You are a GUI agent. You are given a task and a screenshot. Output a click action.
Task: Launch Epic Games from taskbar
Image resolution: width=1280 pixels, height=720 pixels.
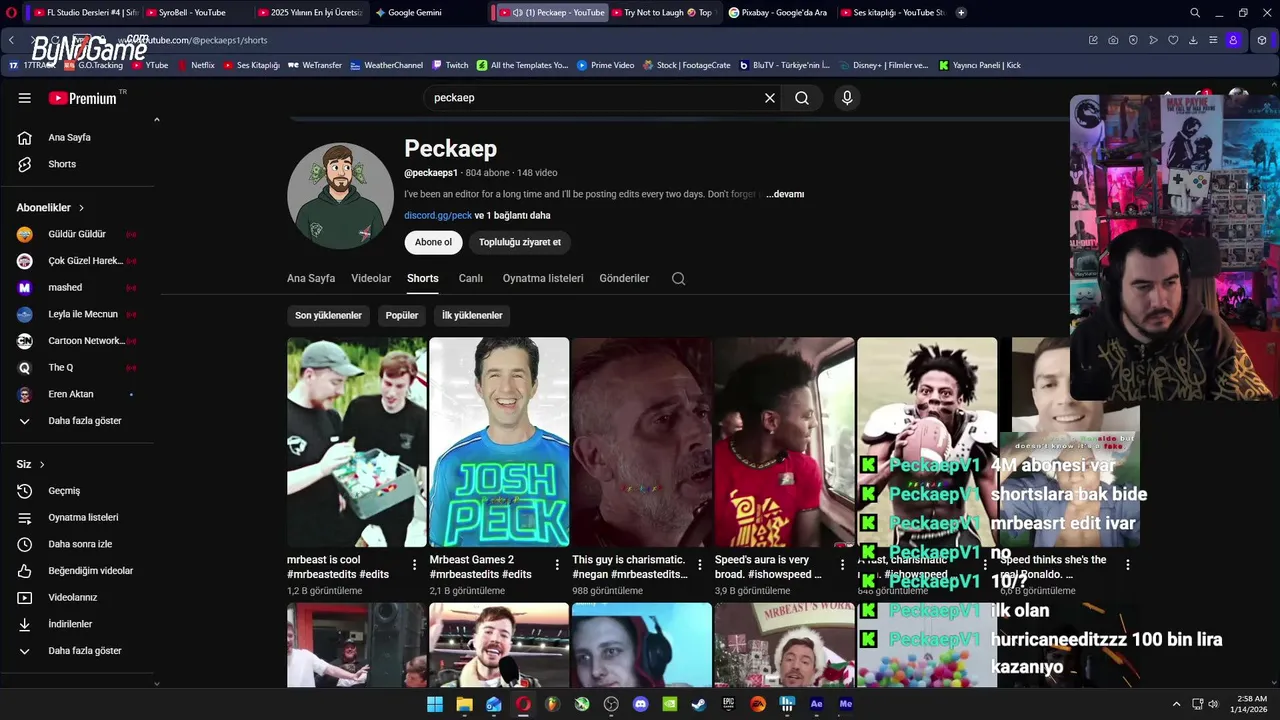coord(729,704)
